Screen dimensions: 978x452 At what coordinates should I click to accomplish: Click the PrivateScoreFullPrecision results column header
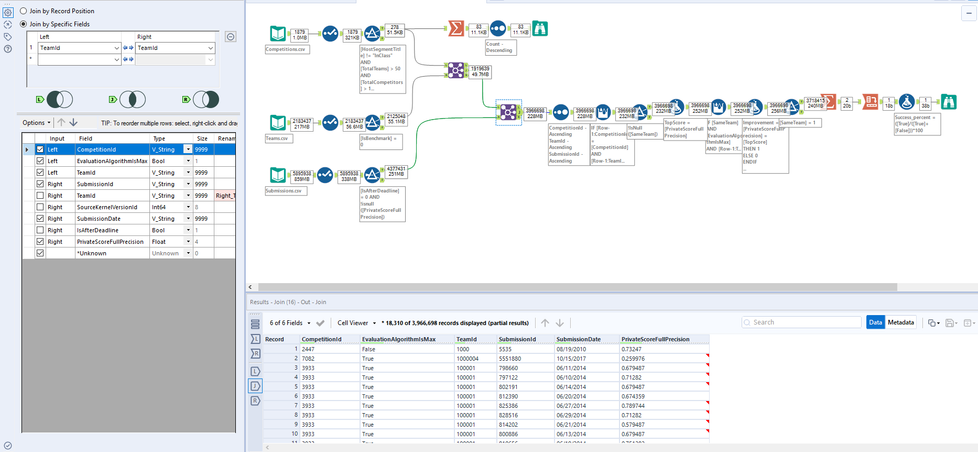(x=664, y=339)
